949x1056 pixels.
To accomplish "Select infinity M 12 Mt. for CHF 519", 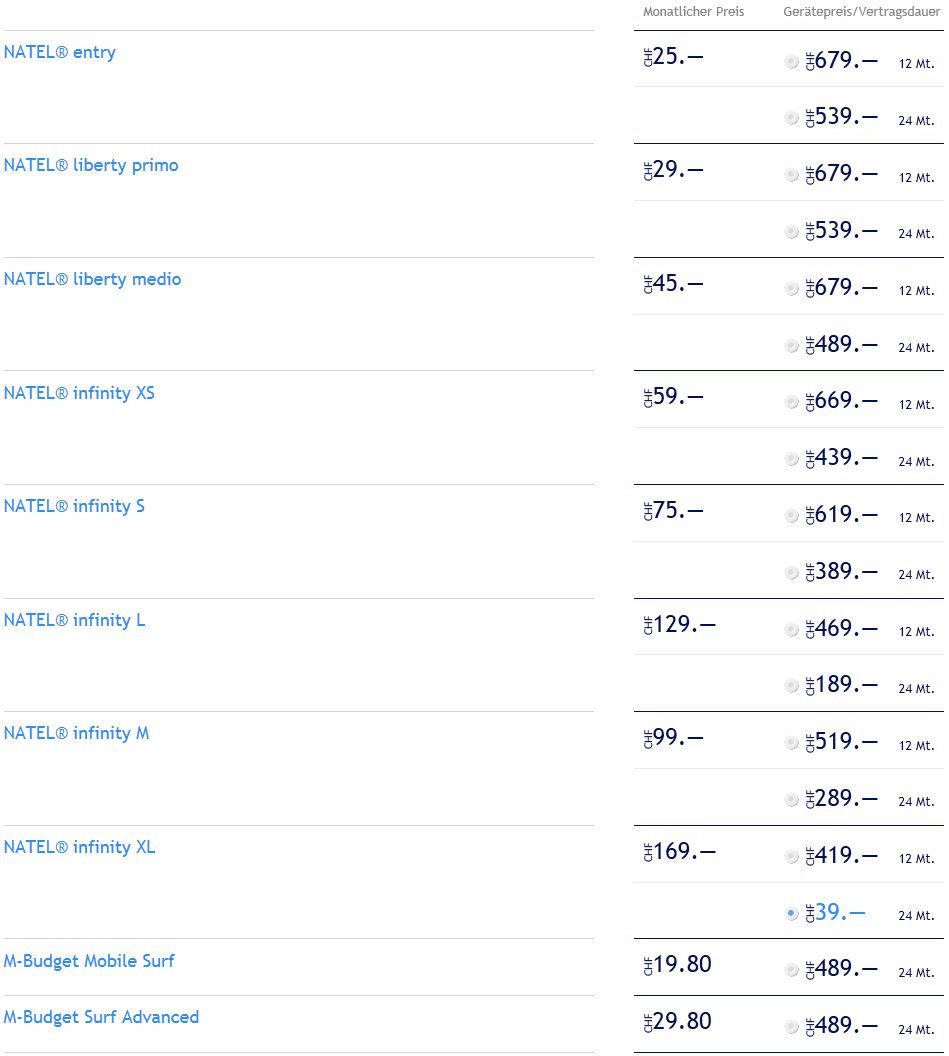I will [x=792, y=743].
